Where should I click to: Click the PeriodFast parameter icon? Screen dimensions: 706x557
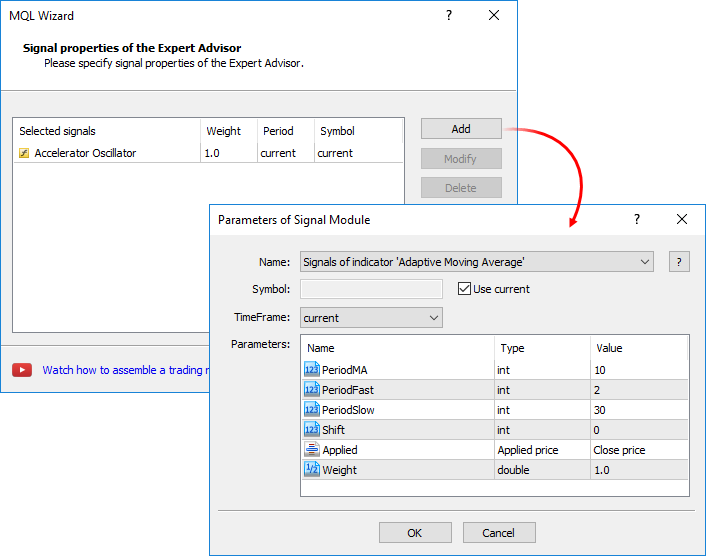(x=311, y=390)
